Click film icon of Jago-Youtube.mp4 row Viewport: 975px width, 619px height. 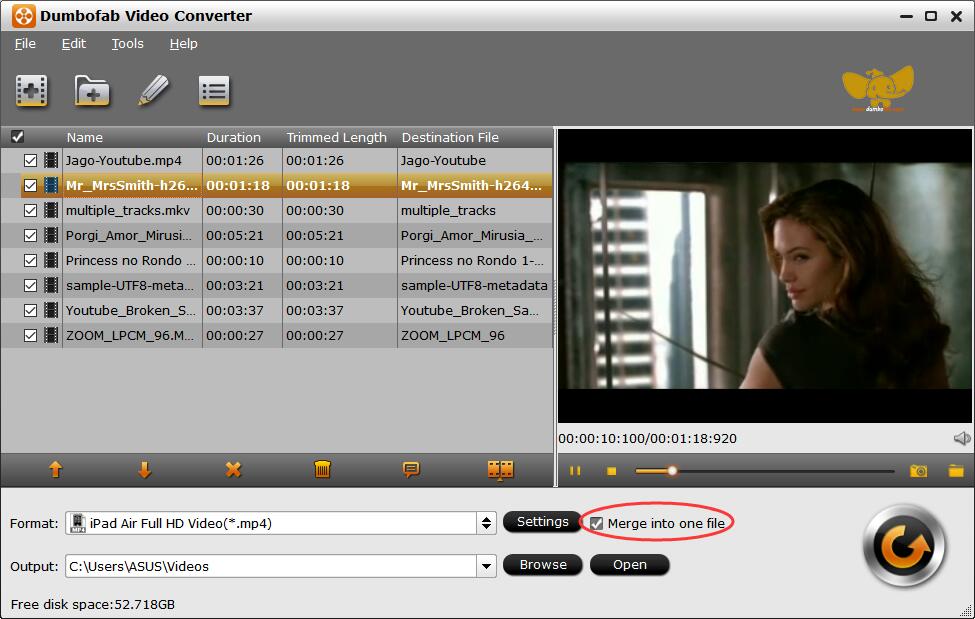point(51,161)
